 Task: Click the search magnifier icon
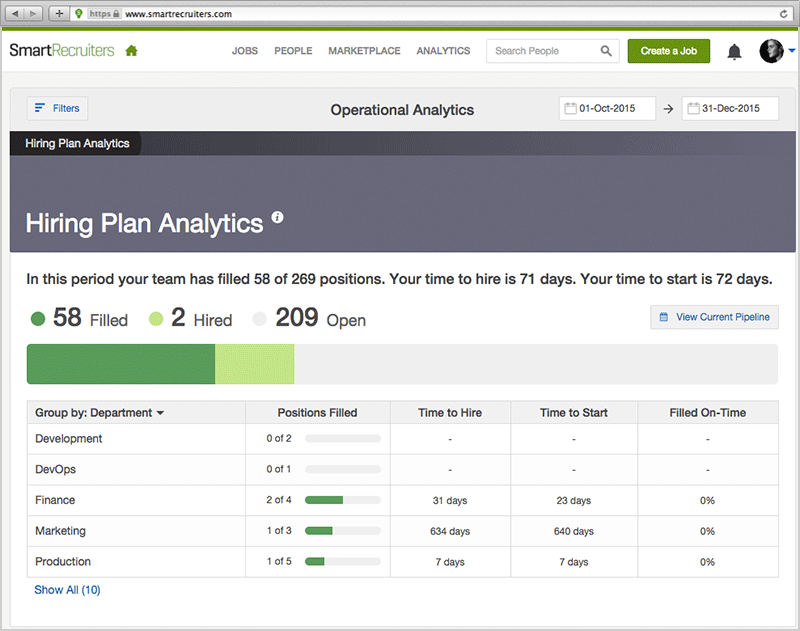tap(606, 51)
